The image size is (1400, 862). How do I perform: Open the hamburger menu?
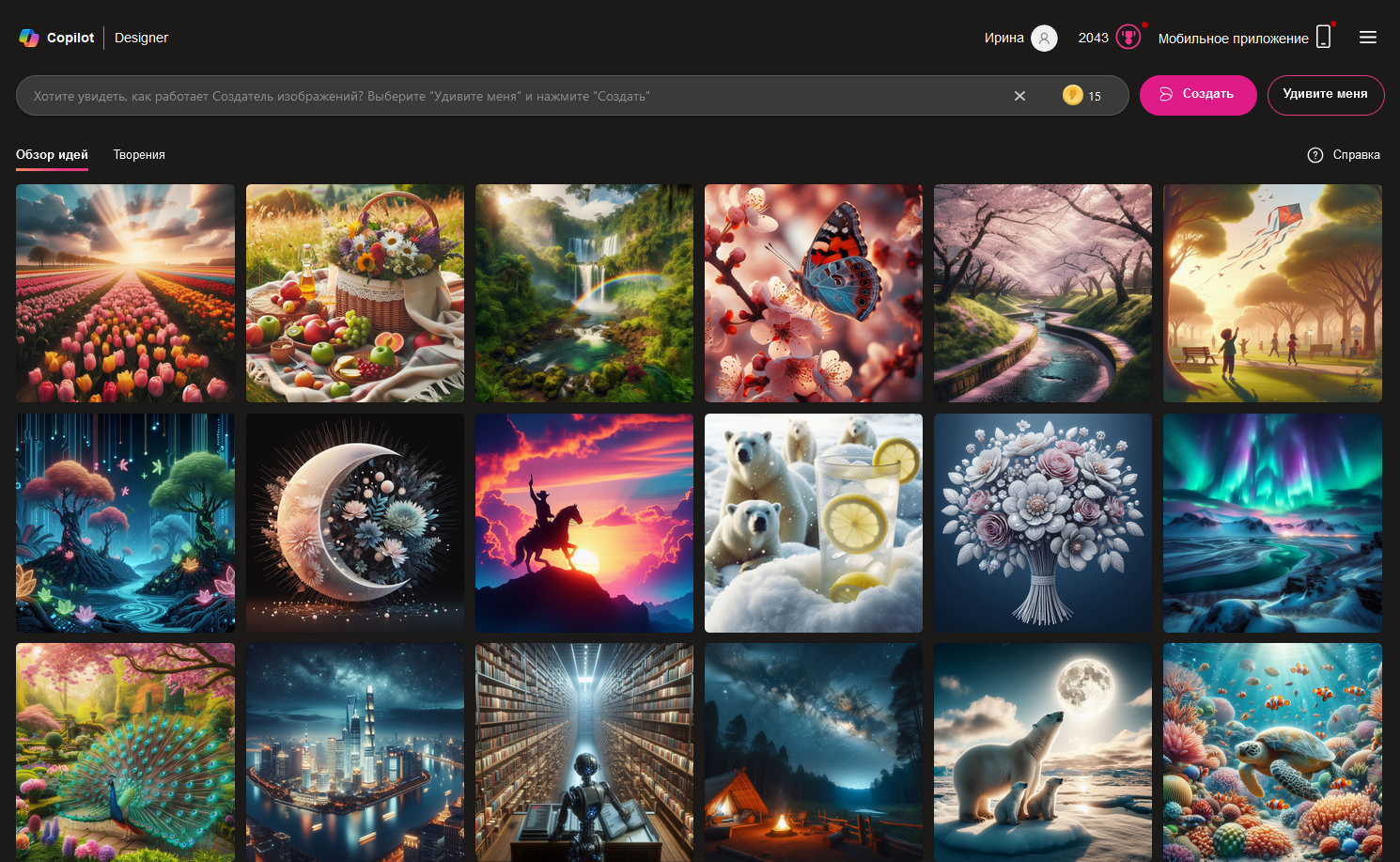click(x=1368, y=38)
